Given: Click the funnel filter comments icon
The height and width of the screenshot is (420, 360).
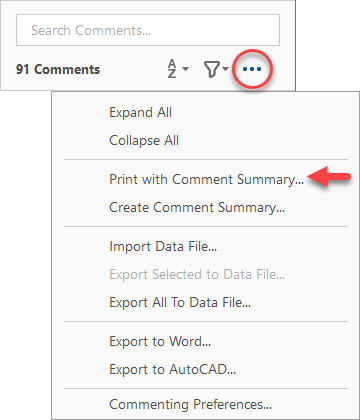Looking at the screenshot, I should pyautogui.click(x=212, y=69).
